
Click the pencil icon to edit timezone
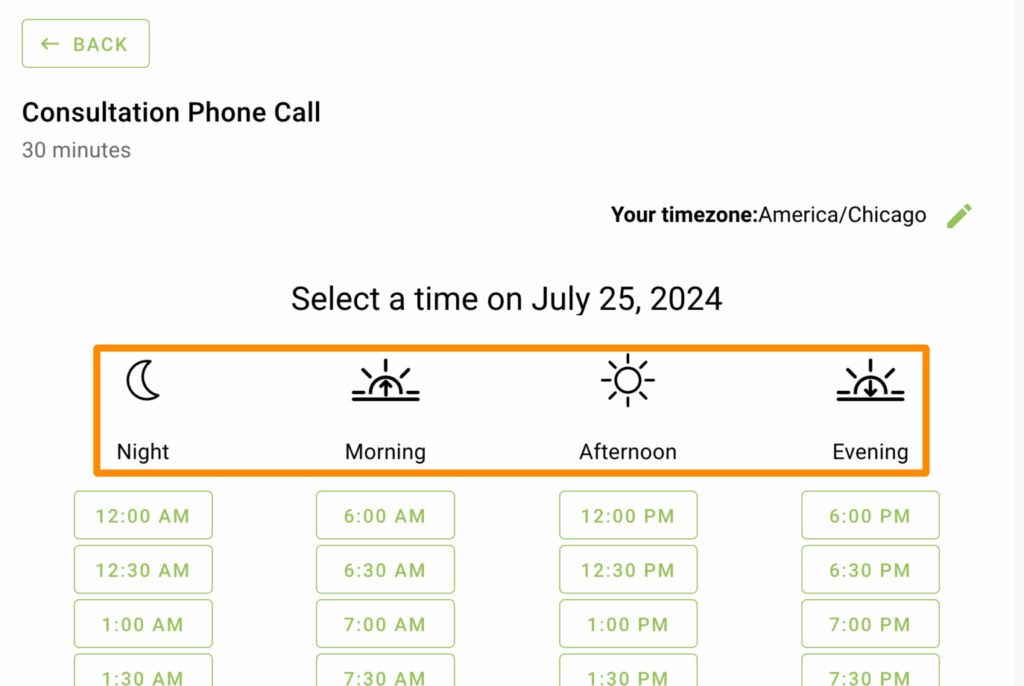[959, 215]
